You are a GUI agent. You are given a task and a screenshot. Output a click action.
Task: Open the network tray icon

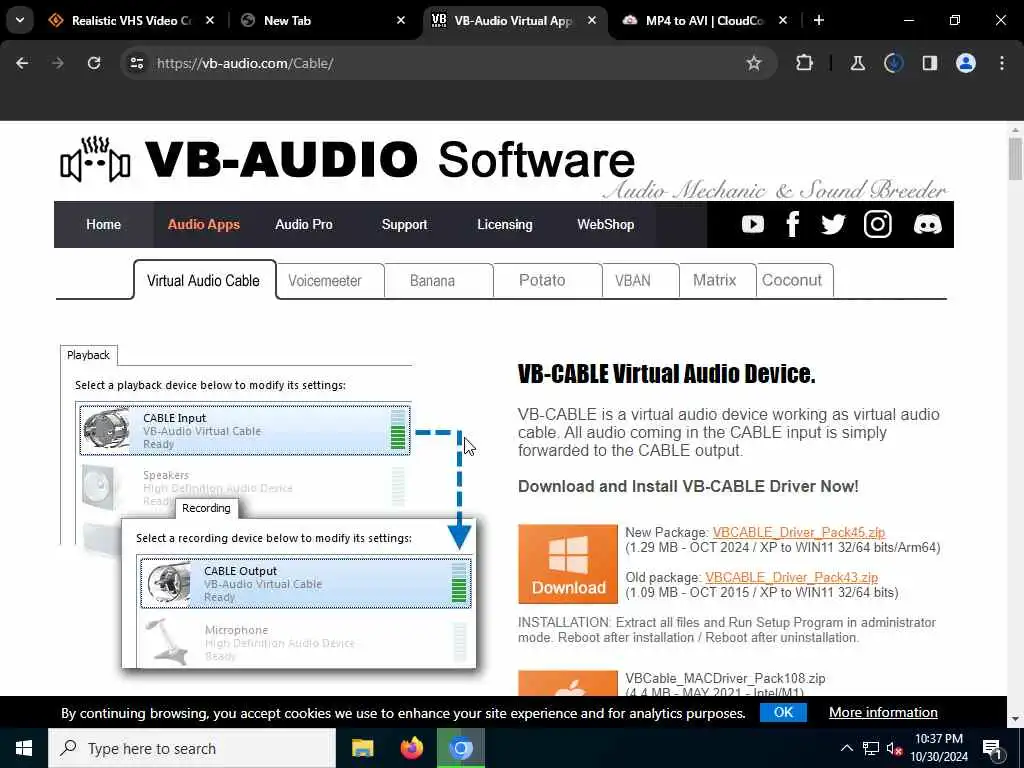(871, 748)
